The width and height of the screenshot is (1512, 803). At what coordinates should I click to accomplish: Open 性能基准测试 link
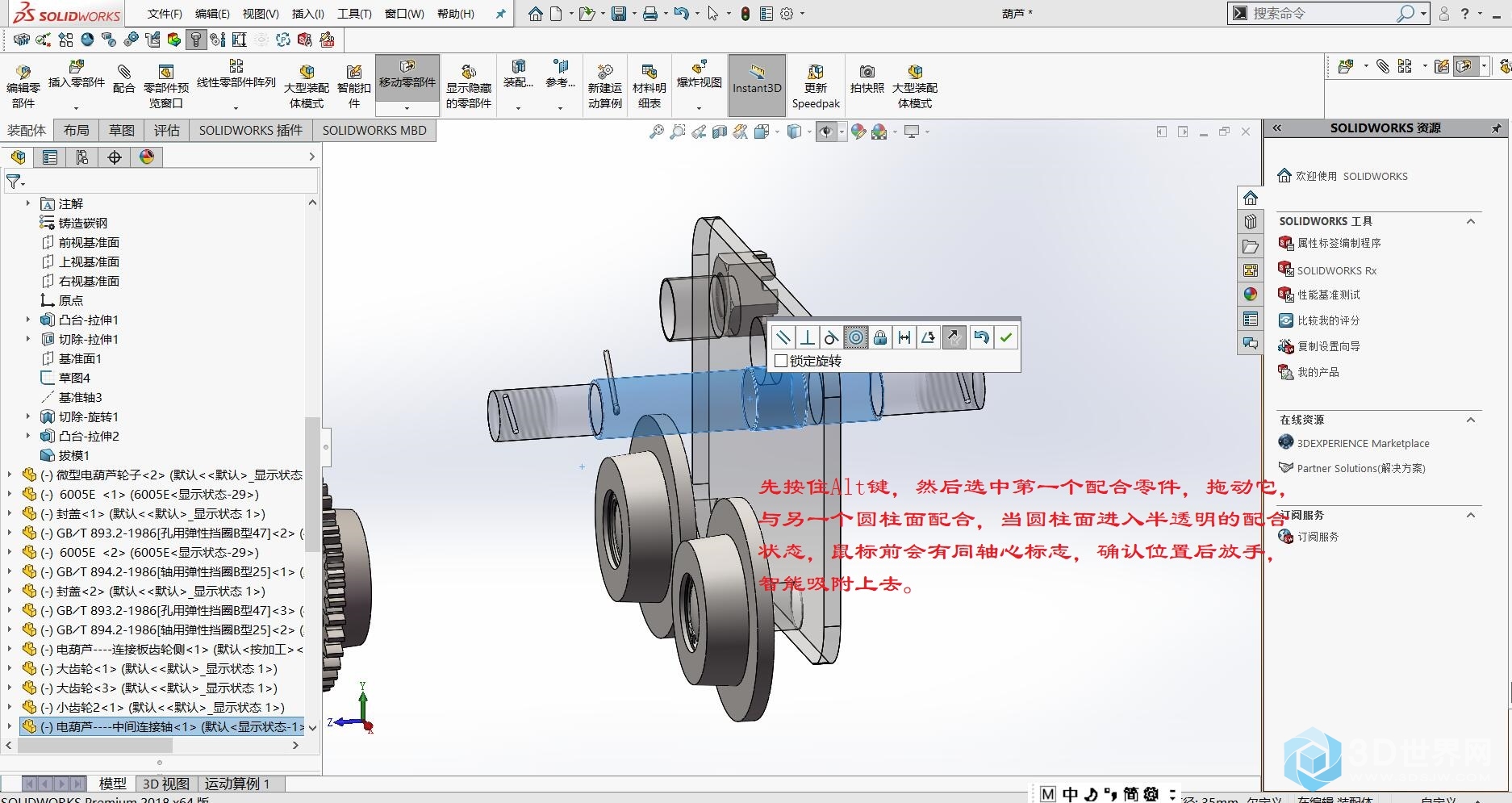pos(1329,295)
